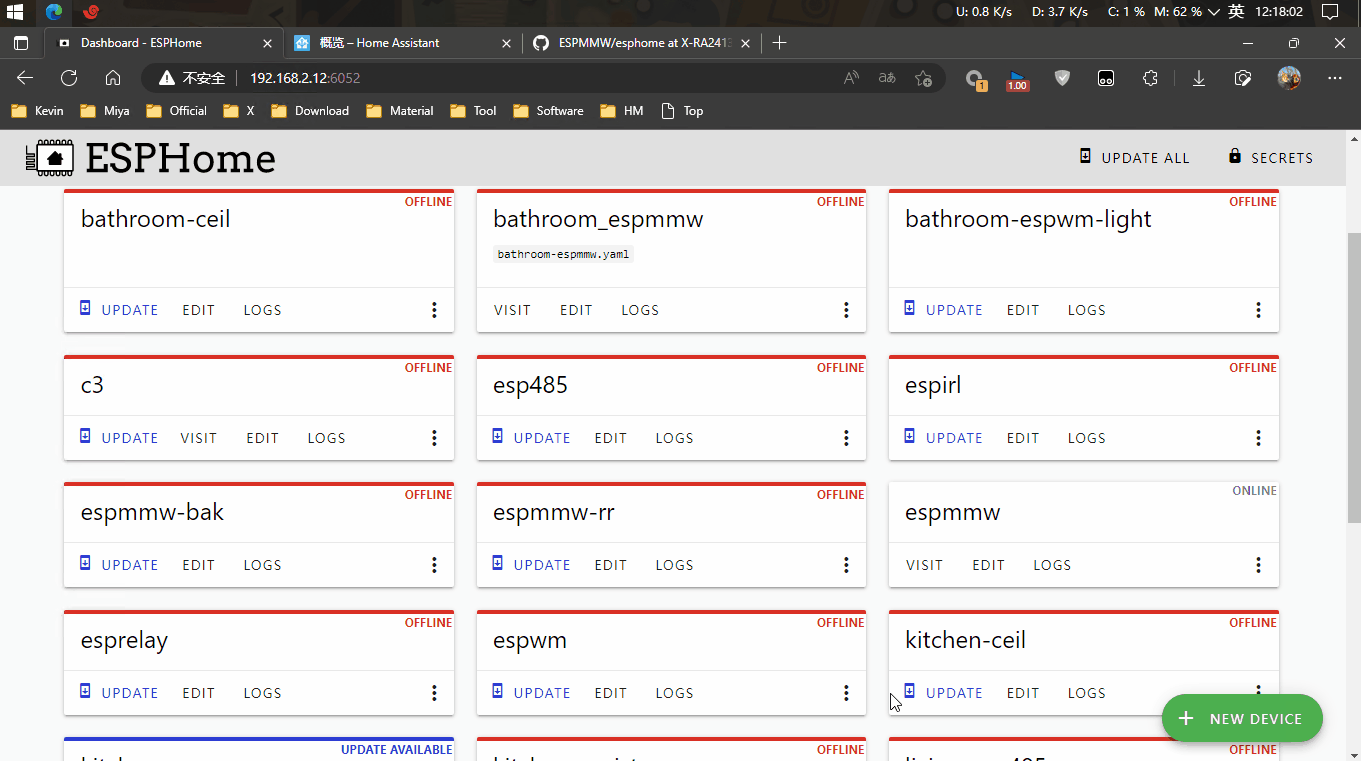Viewport: 1361px width, 761px height.
Task: Go back in browser
Action: tap(25, 78)
